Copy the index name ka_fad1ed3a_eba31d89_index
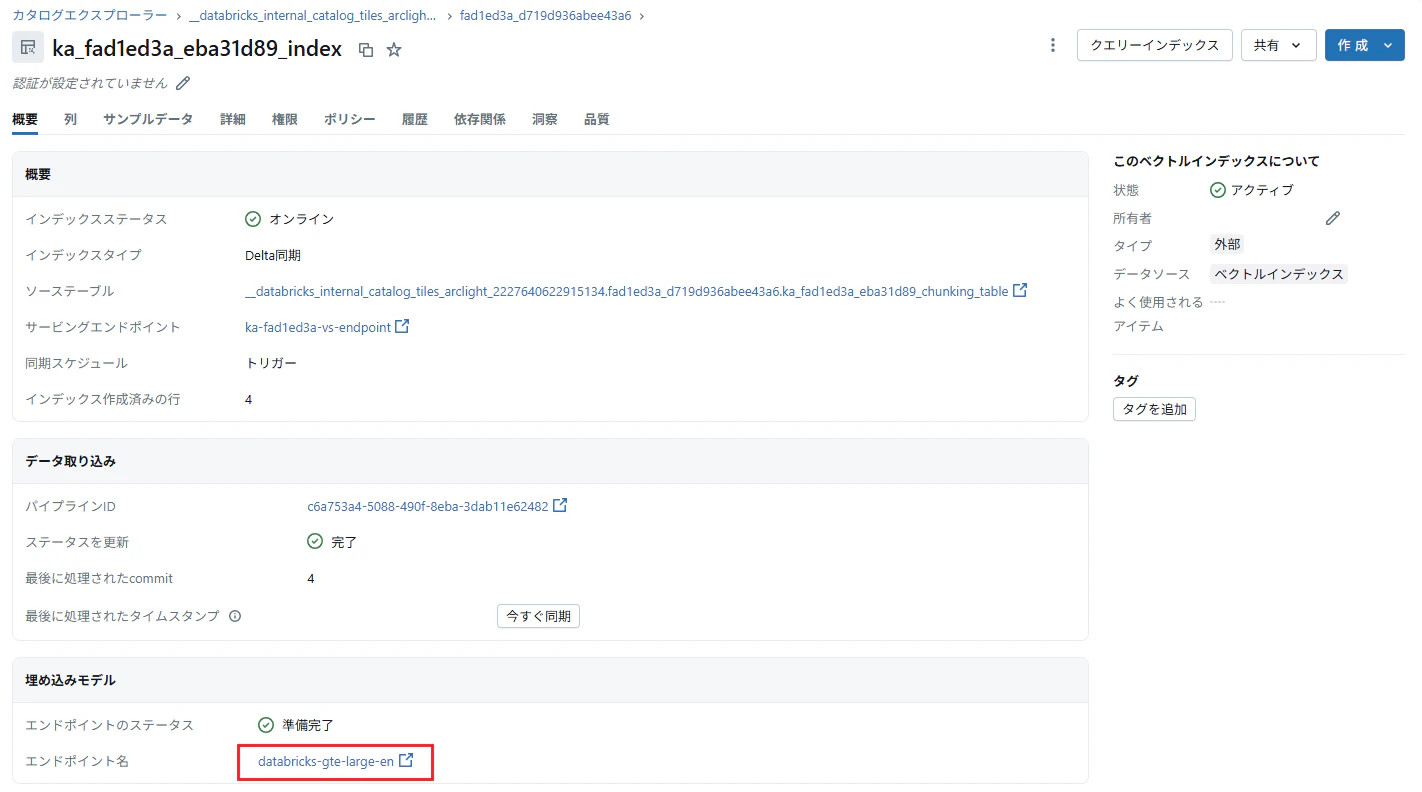Screen dimensions: 1422x792 pos(366,49)
